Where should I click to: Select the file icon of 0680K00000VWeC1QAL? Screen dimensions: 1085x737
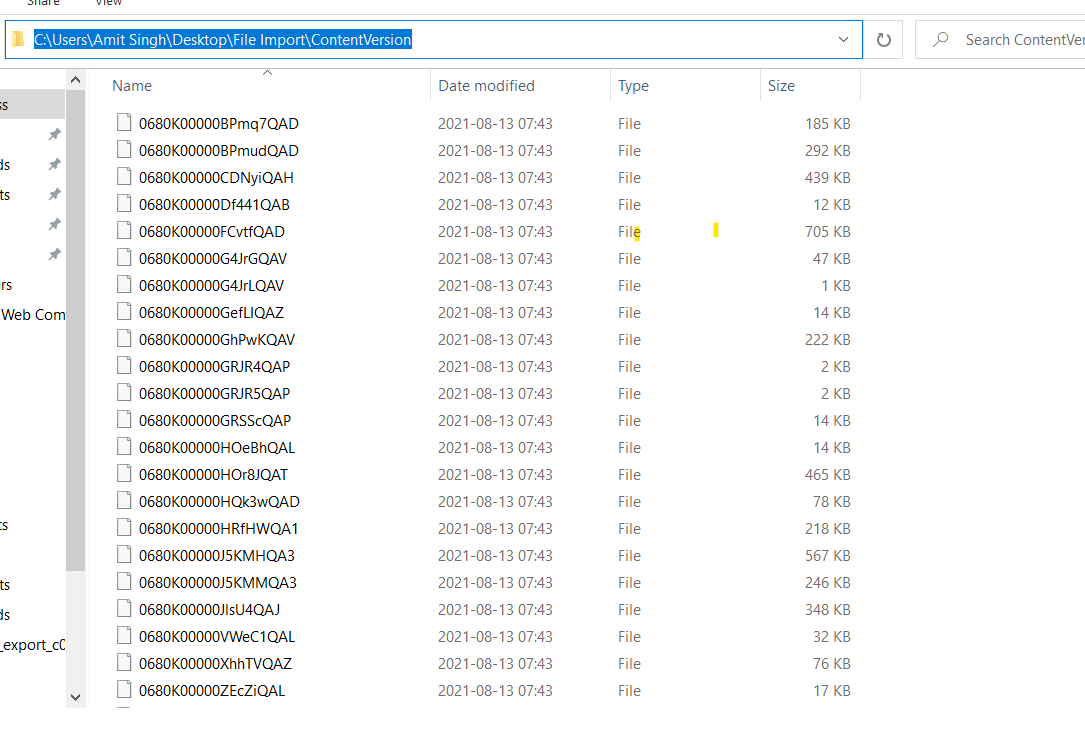(124, 635)
